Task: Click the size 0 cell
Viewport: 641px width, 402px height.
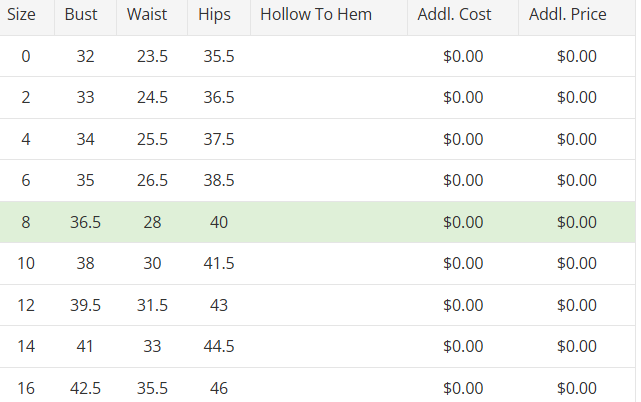Action: pos(26,57)
